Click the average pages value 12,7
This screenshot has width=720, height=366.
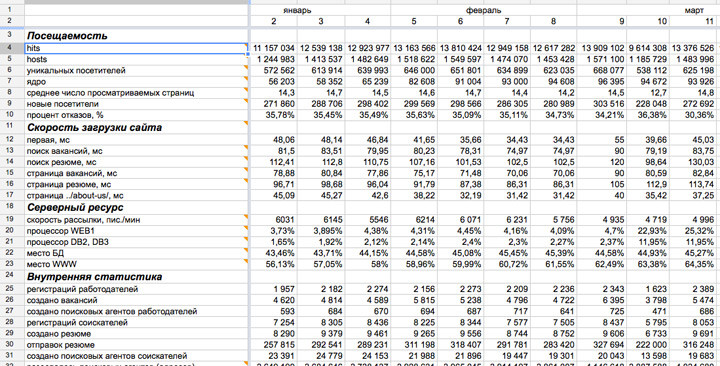pyautogui.click(x=648, y=93)
